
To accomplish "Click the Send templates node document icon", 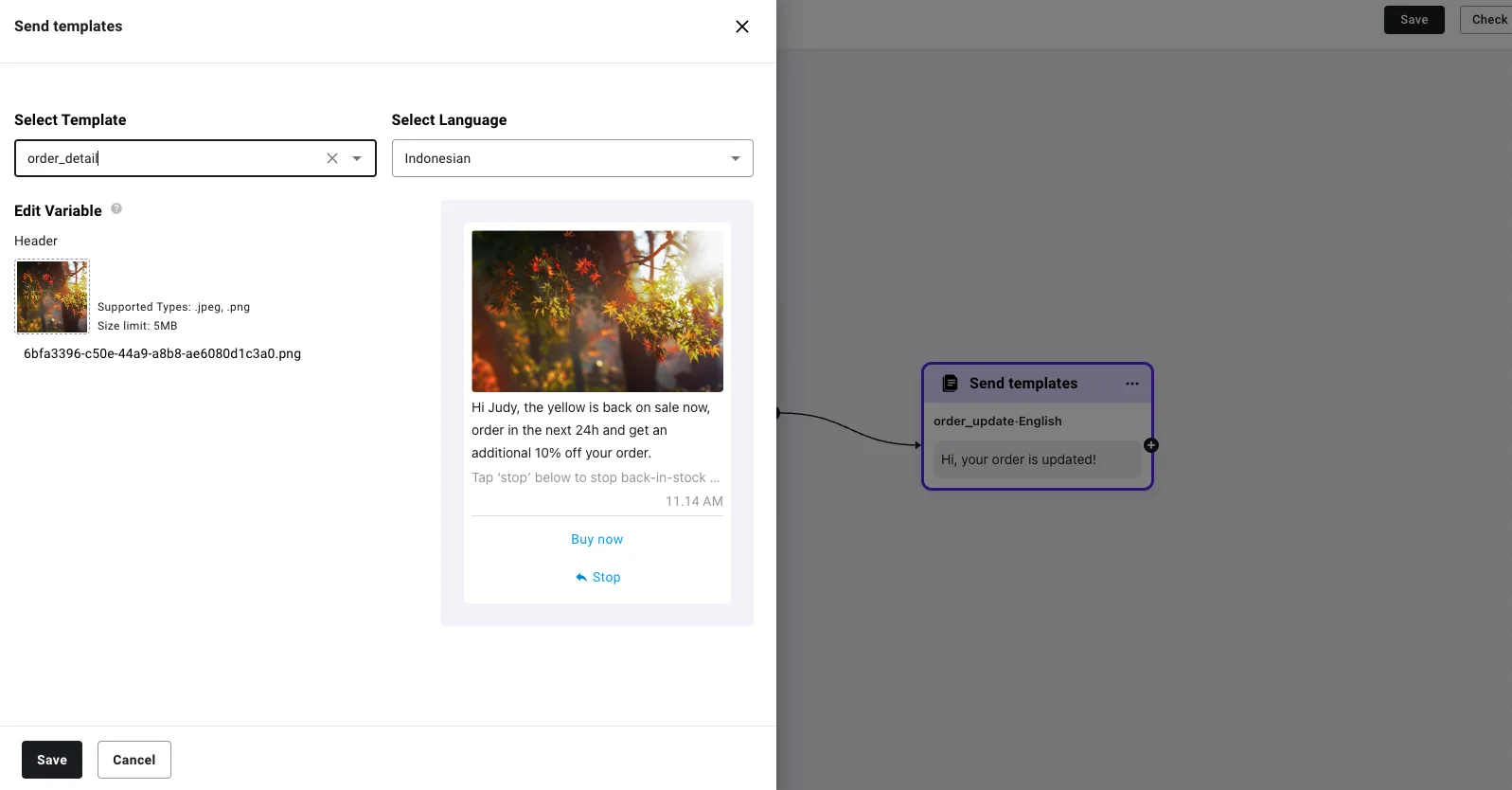I will pyautogui.click(x=950, y=384).
